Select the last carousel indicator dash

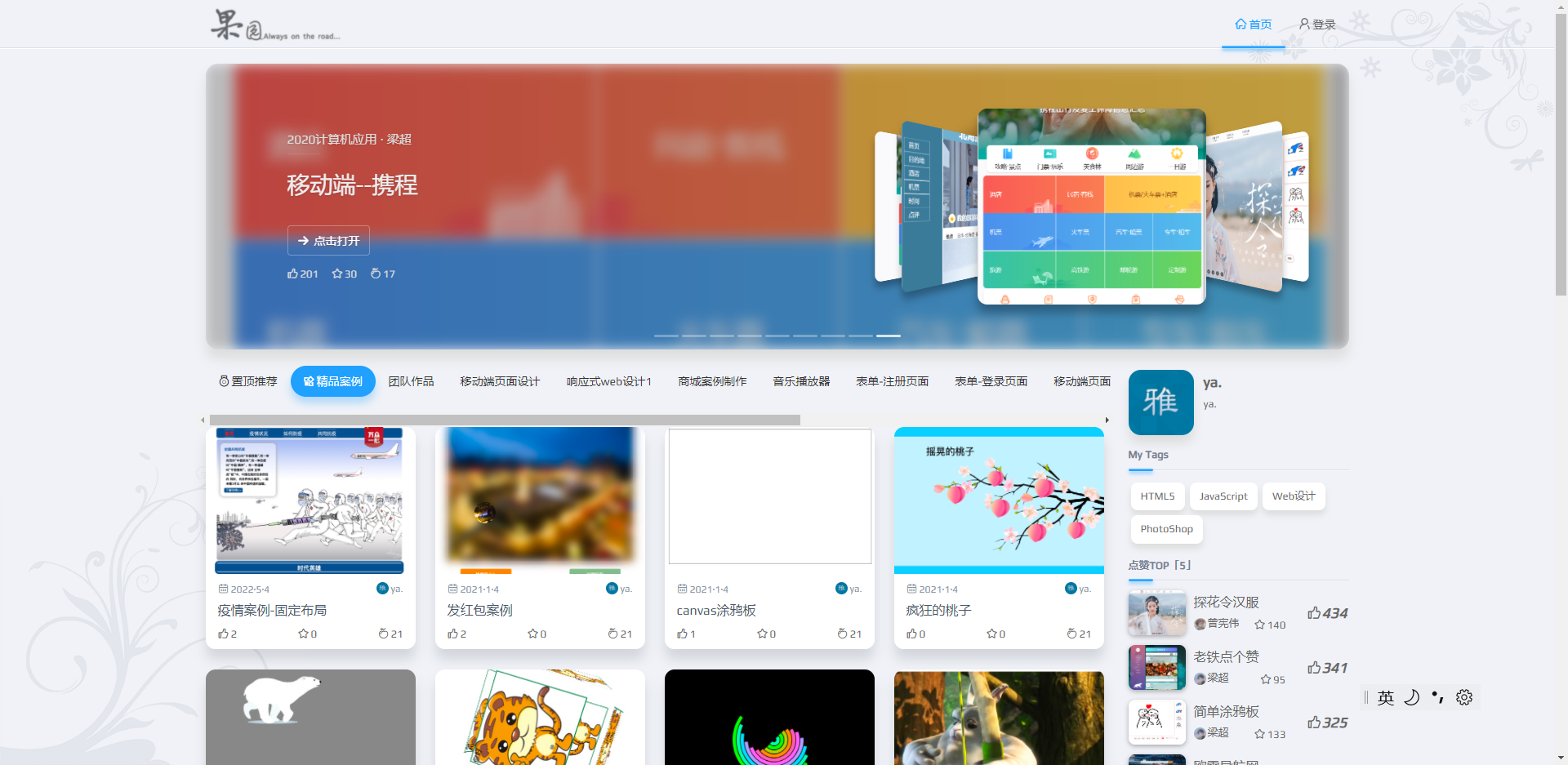(888, 336)
